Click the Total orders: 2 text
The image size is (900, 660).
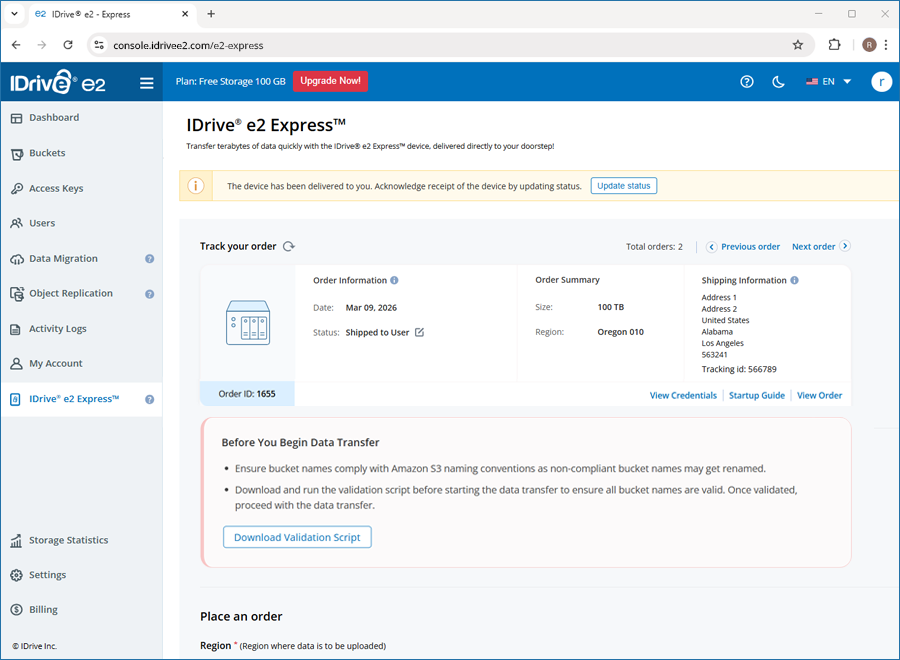654,247
